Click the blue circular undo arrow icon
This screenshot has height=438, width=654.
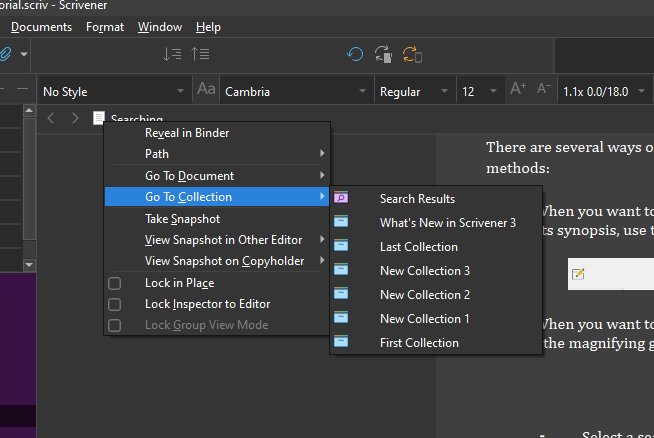(x=355, y=54)
